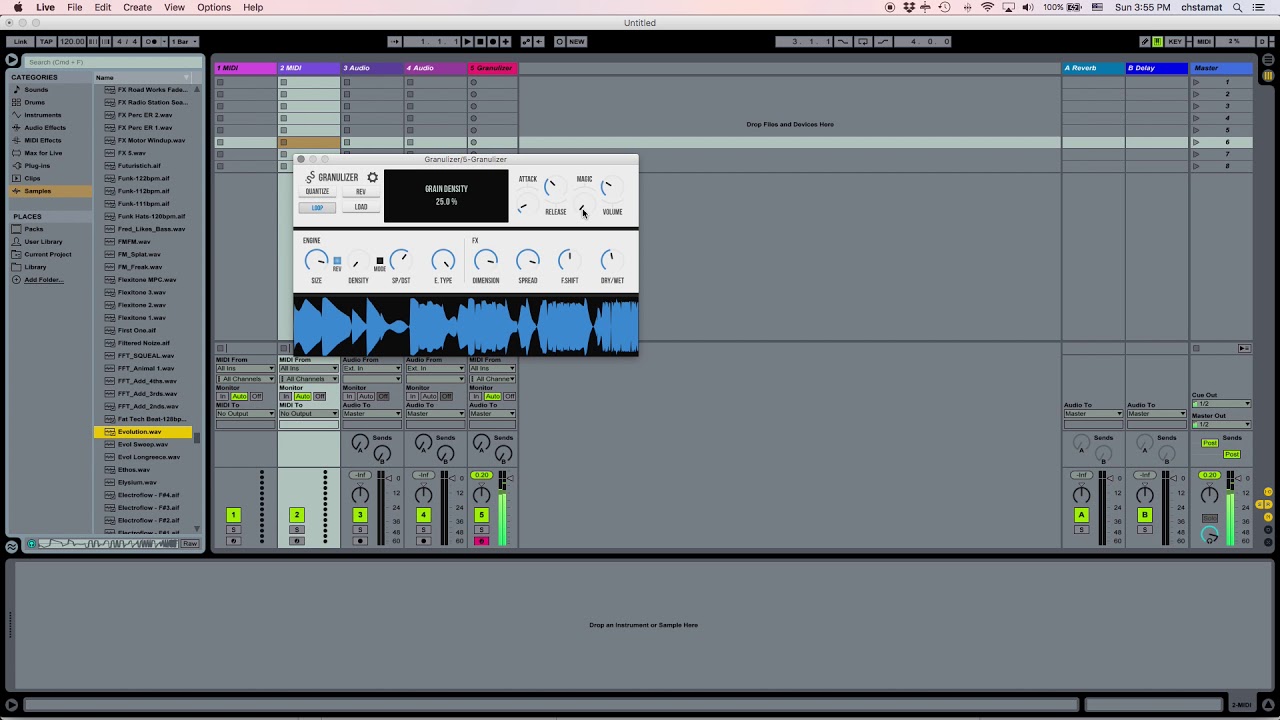Toggle the MODE box in Engine section

380,260
